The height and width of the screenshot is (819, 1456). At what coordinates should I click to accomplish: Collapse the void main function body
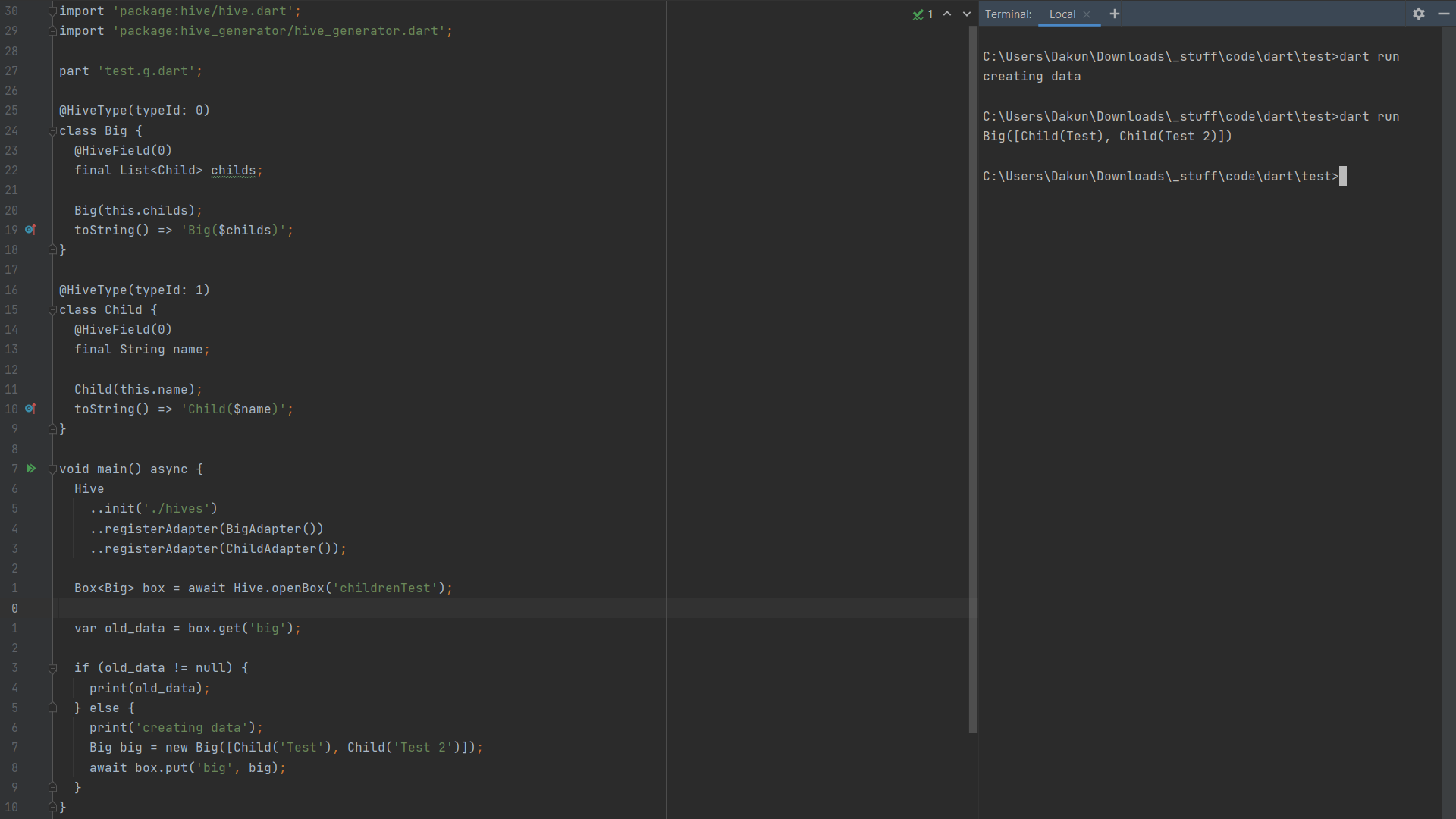click(52, 469)
